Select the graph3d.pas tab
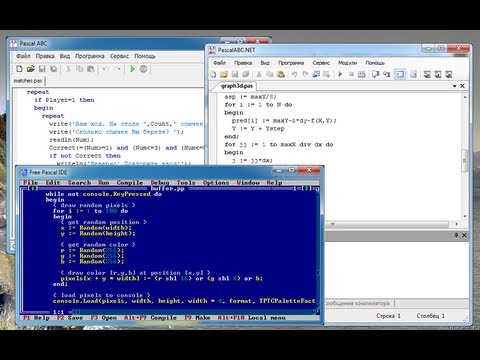Viewport: 480px width, 360px height. 237,86
